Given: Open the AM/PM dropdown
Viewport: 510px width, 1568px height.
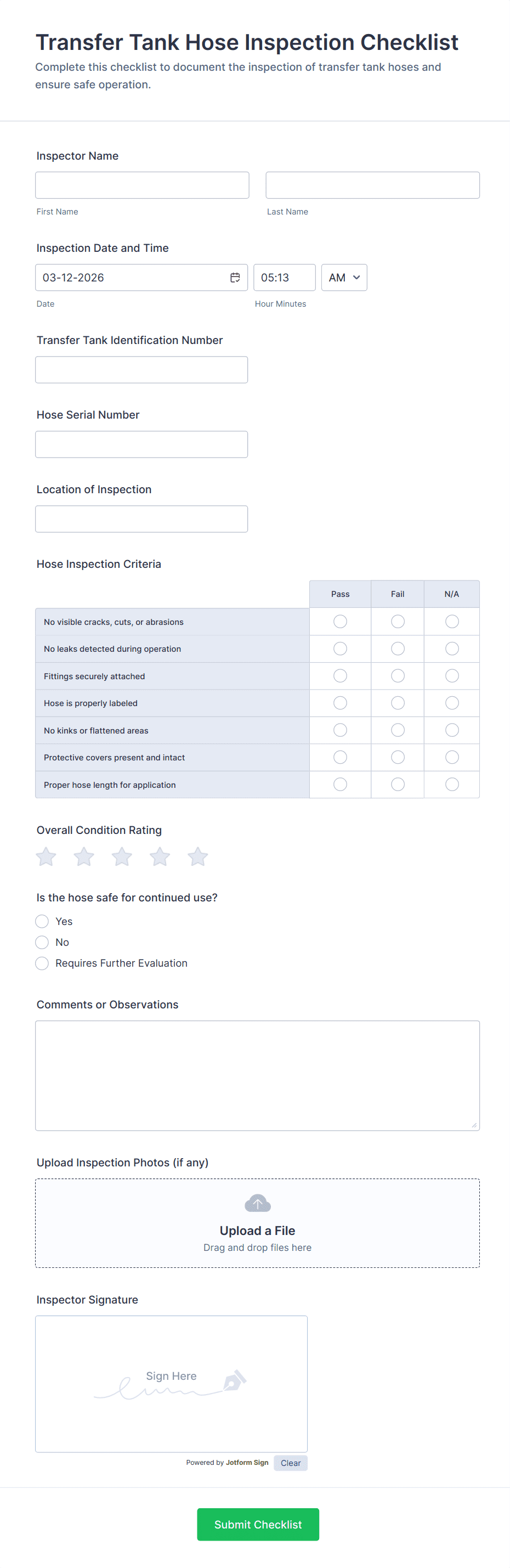Looking at the screenshot, I should [x=344, y=278].
